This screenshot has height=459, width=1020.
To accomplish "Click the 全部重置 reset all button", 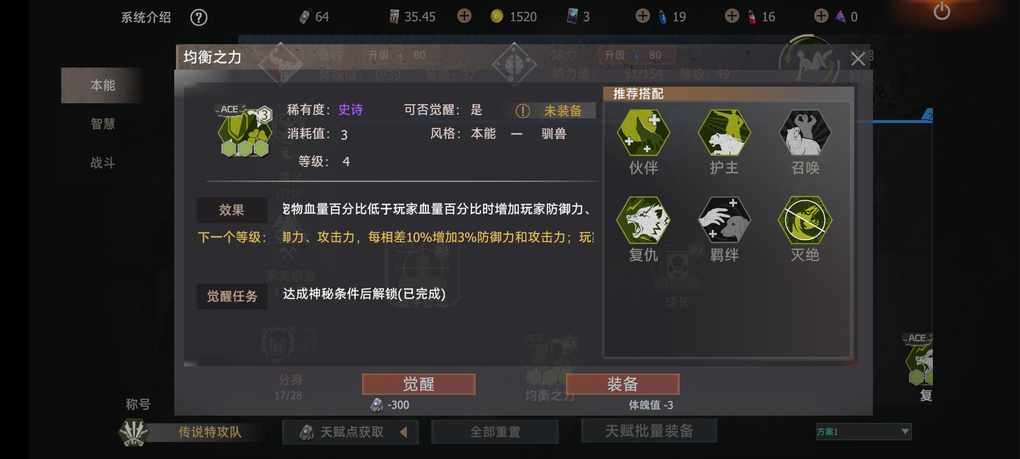I will pyautogui.click(x=495, y=432).
